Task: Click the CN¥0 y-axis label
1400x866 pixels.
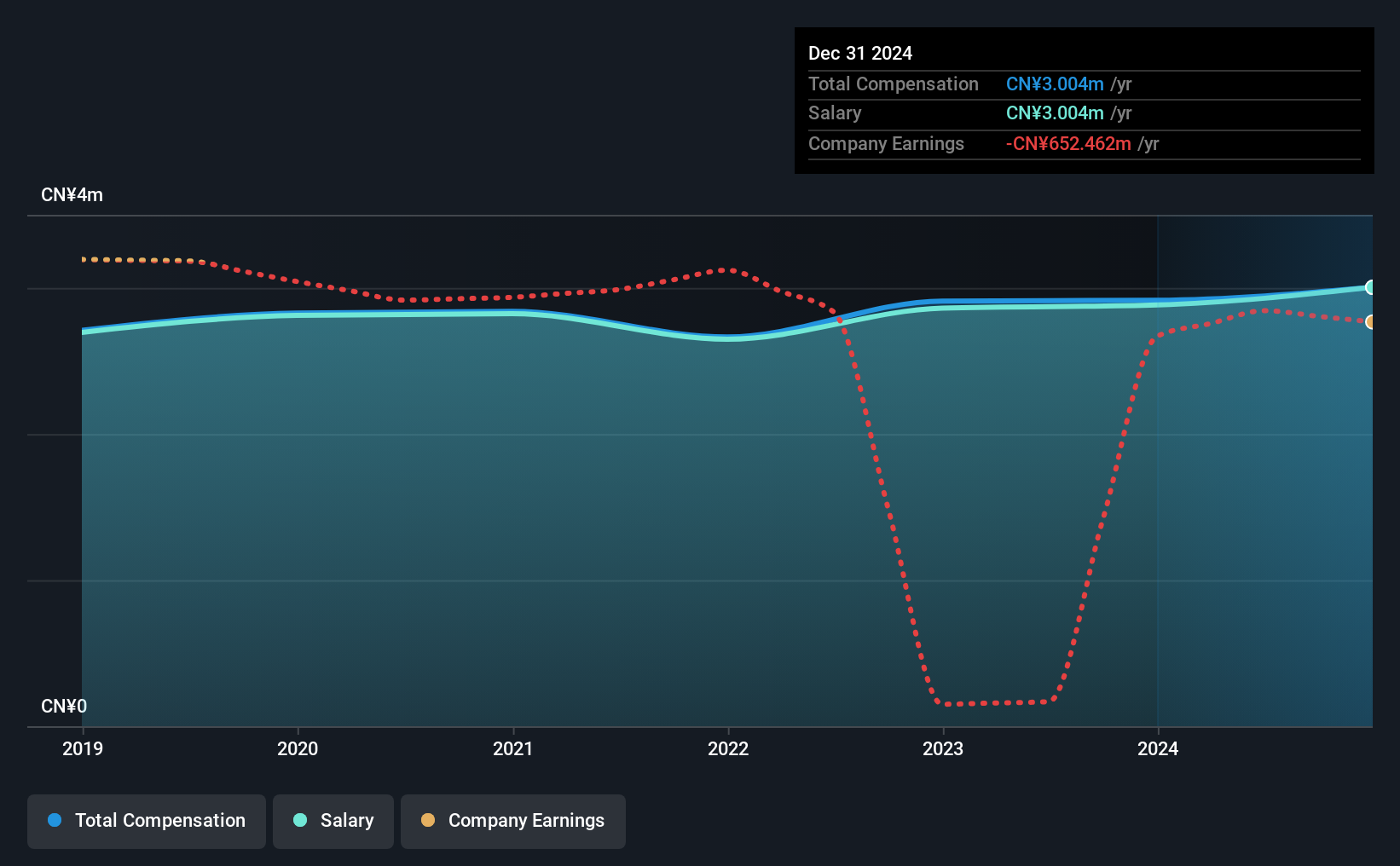Action: (64, 707)
